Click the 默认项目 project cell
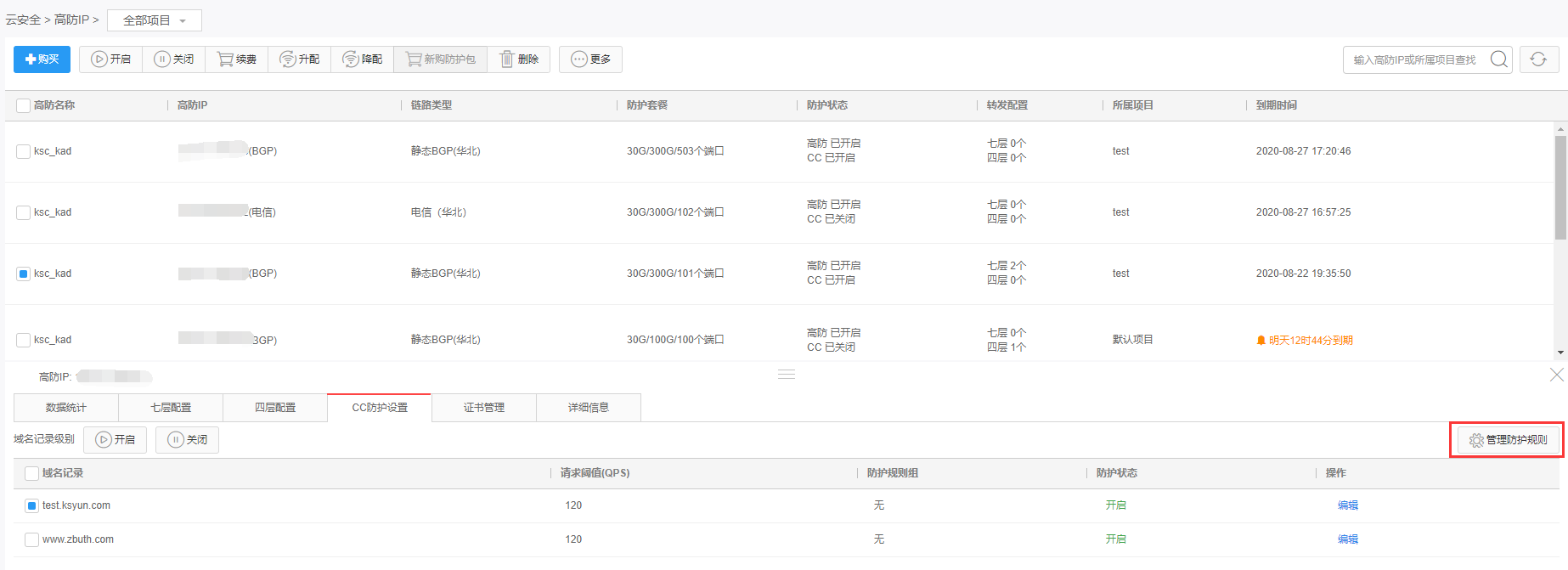Image resolution: width=1568 pixels, height=570 pixels. coord(1133,340)
